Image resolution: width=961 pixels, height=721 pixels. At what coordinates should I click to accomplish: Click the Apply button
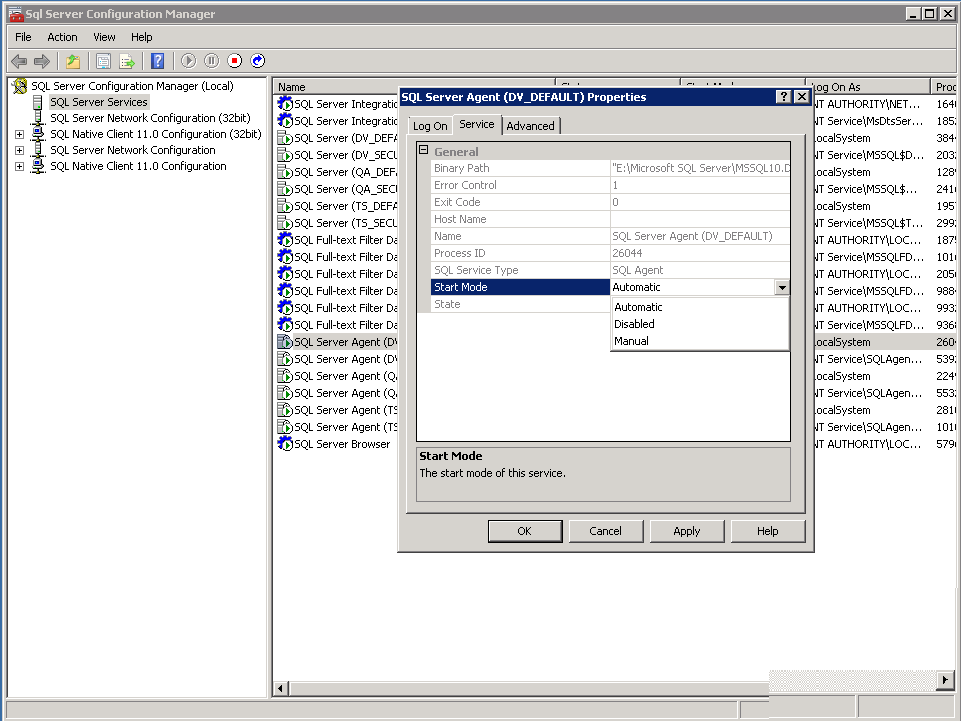click(686, 531)
